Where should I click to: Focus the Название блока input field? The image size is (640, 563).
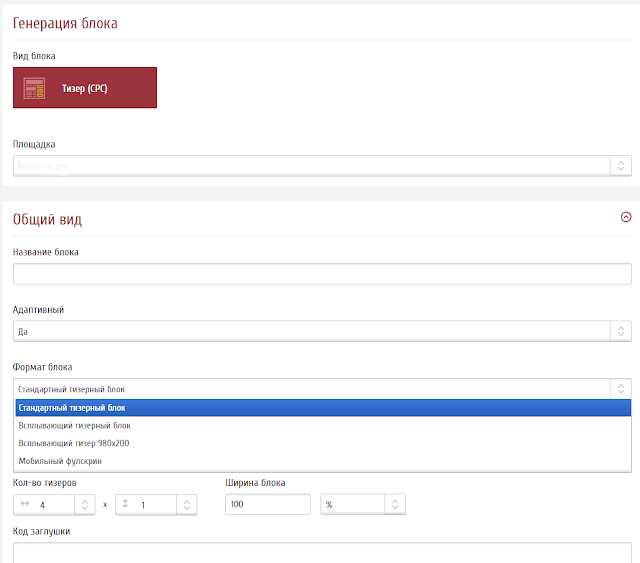(x=322, y=274)
